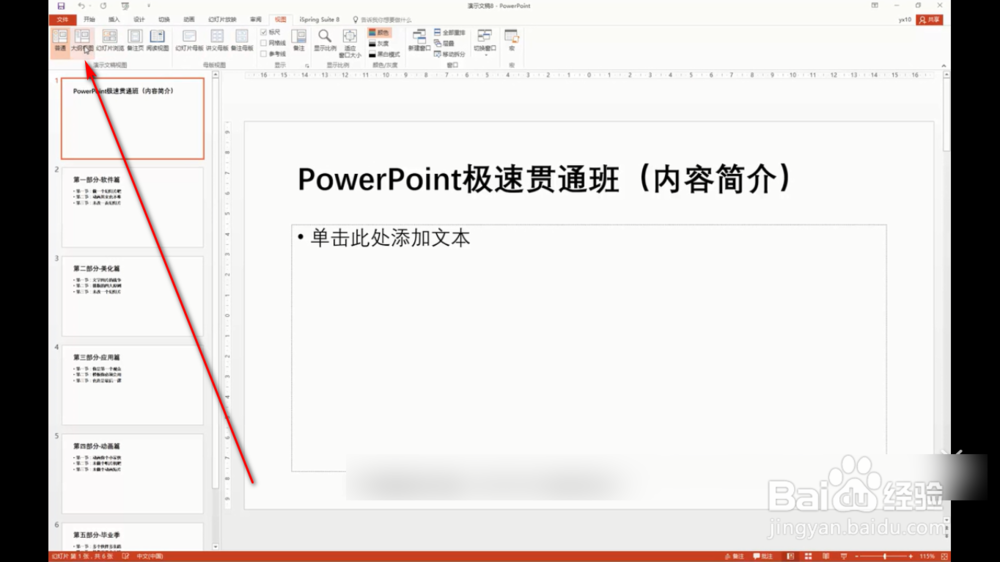Click fit slide to window icon in status bar

(x=945, y=556)
